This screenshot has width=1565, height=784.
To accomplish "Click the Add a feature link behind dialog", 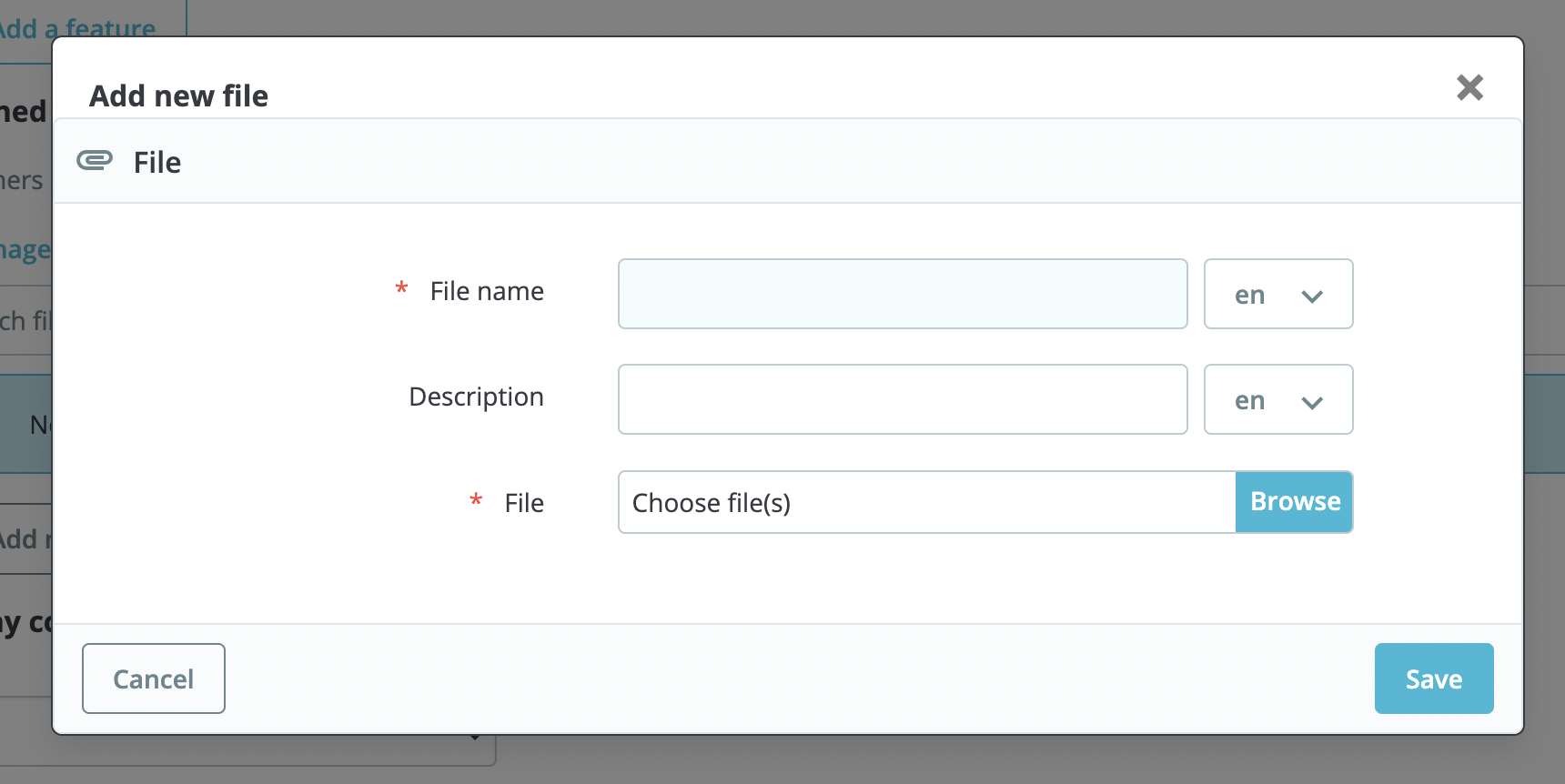I will click(77, 28).
